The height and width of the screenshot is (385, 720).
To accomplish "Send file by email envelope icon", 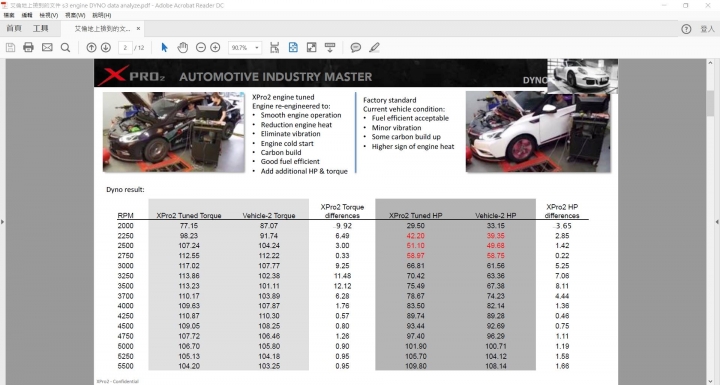I will pyautogui.click(x=47, y=47).
